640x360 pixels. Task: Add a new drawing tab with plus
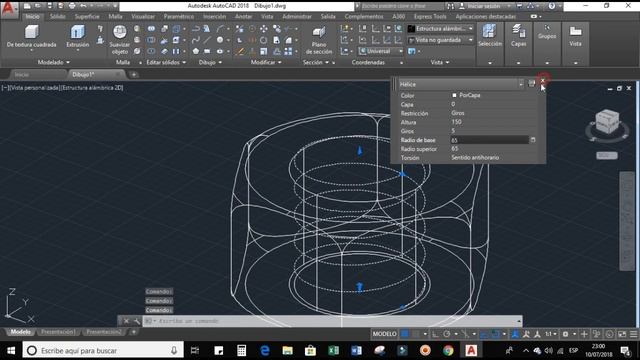pos(133,74)
